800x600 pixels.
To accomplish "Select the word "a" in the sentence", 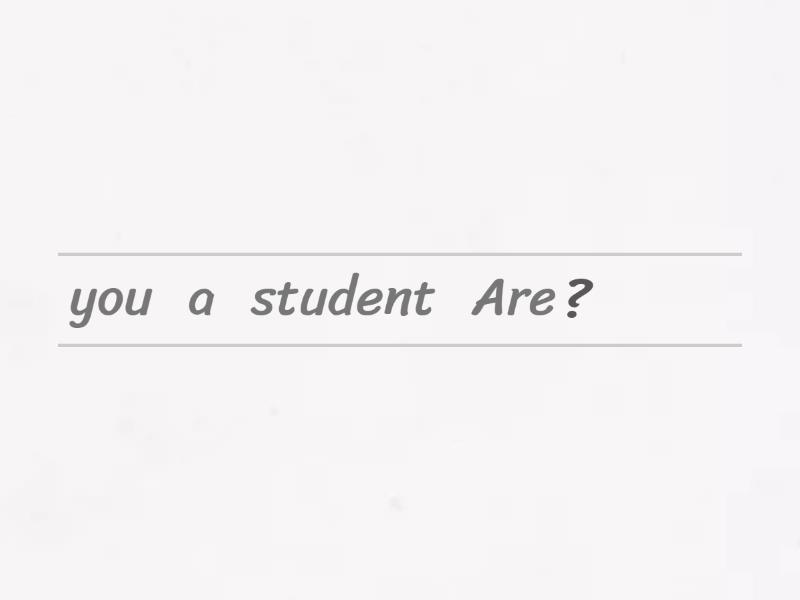I will pos(201,301).
